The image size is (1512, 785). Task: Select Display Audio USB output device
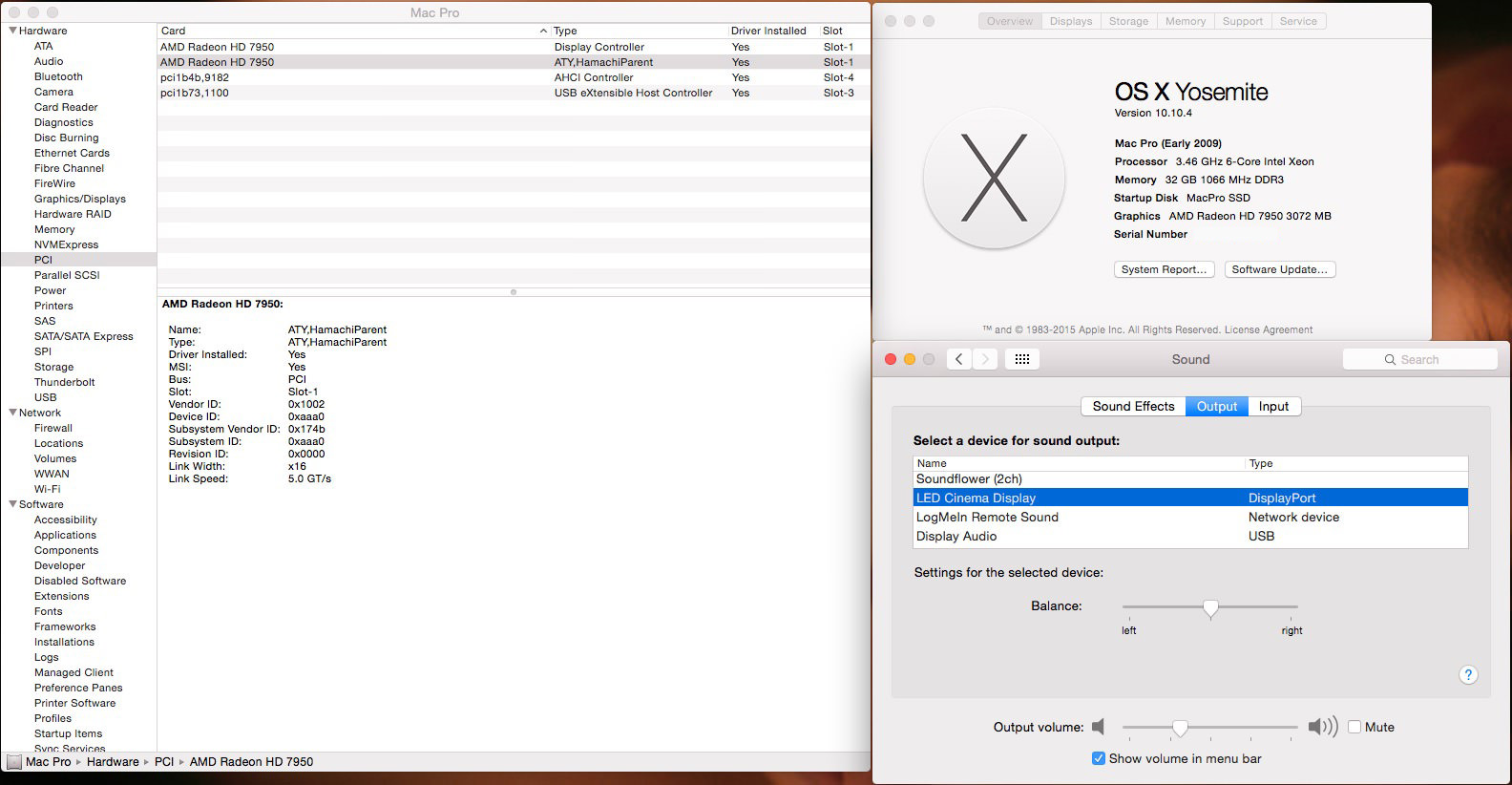click(x=1190, y=536)
